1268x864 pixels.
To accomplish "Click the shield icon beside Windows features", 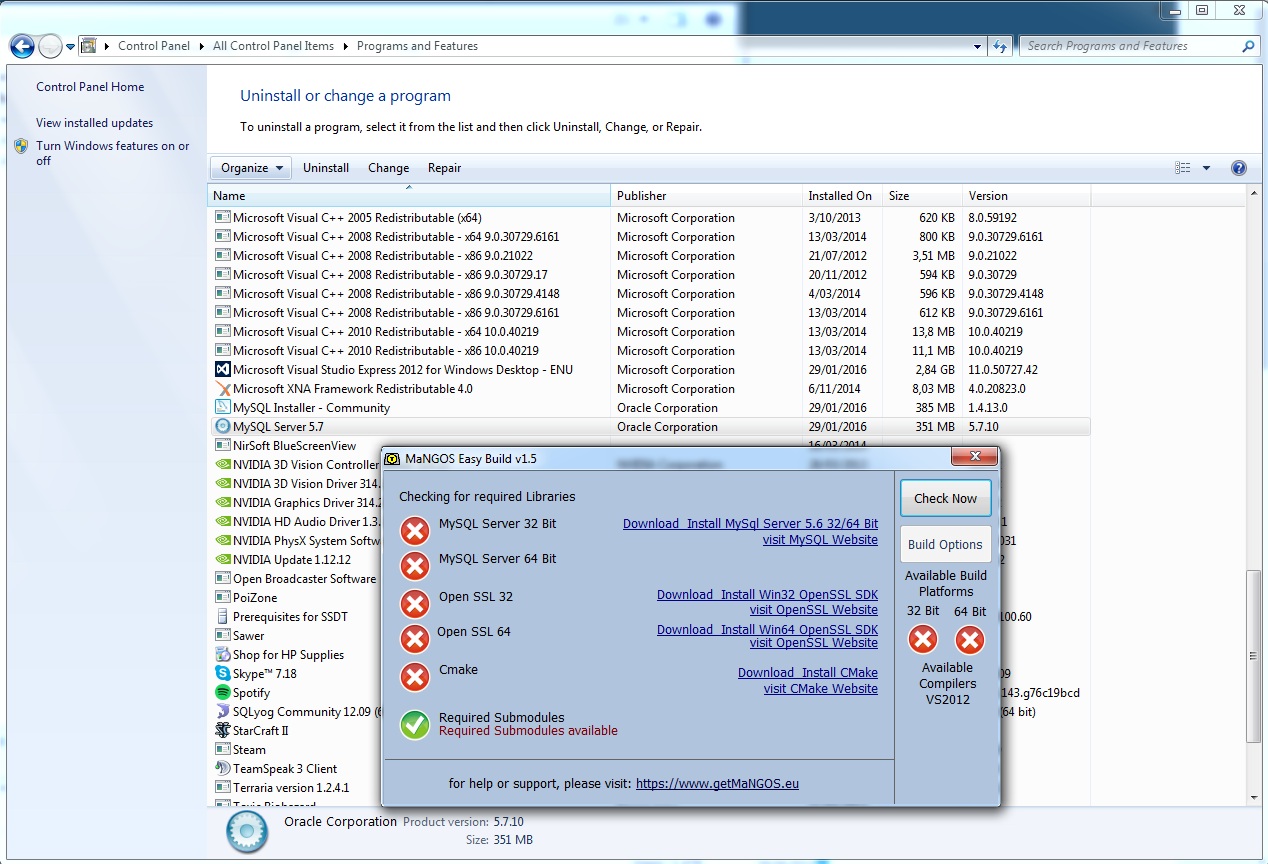I will click(x=22, y=146).
